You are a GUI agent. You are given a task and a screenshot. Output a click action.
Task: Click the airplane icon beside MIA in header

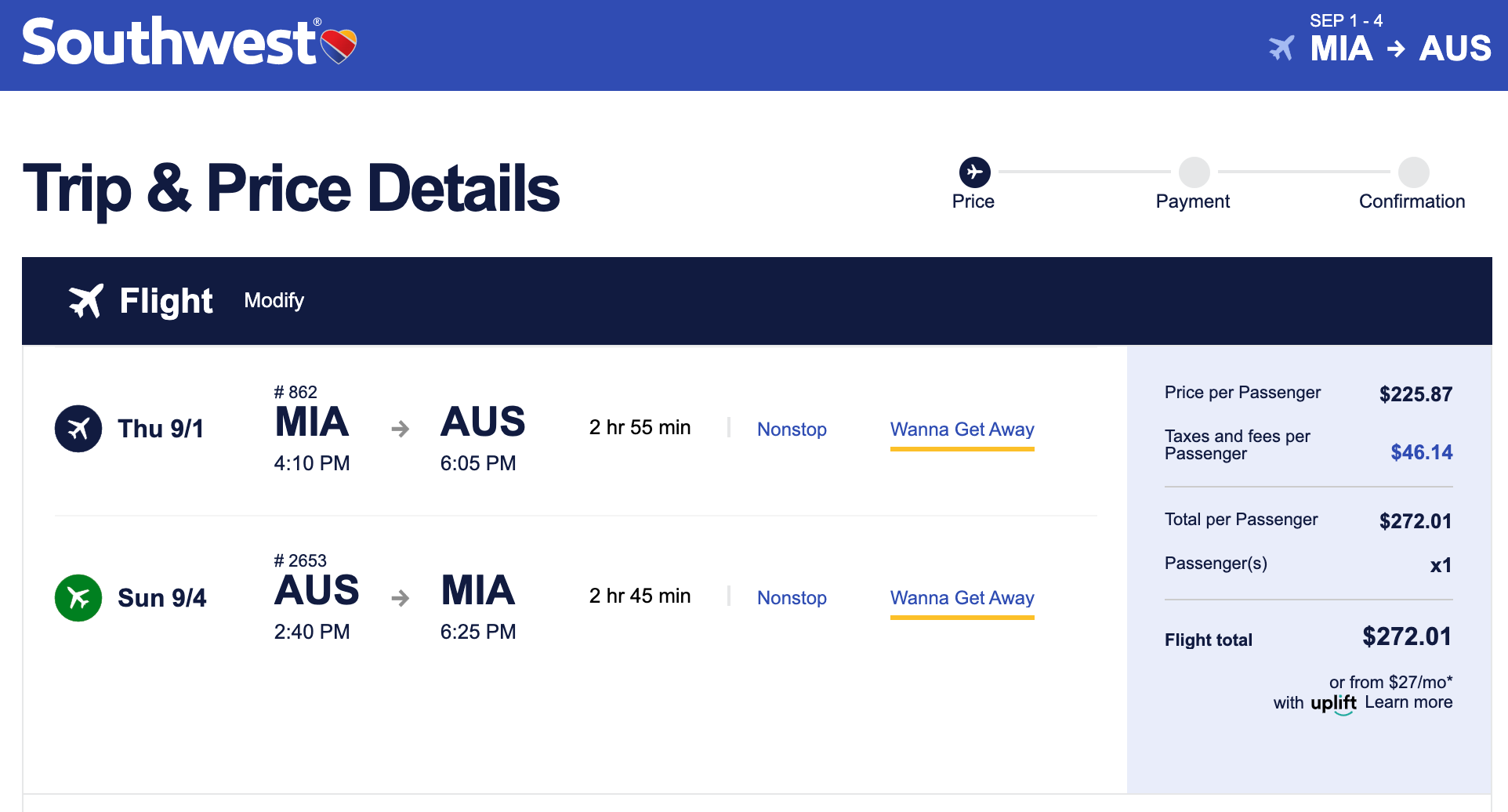click(x=1282, y=48)
